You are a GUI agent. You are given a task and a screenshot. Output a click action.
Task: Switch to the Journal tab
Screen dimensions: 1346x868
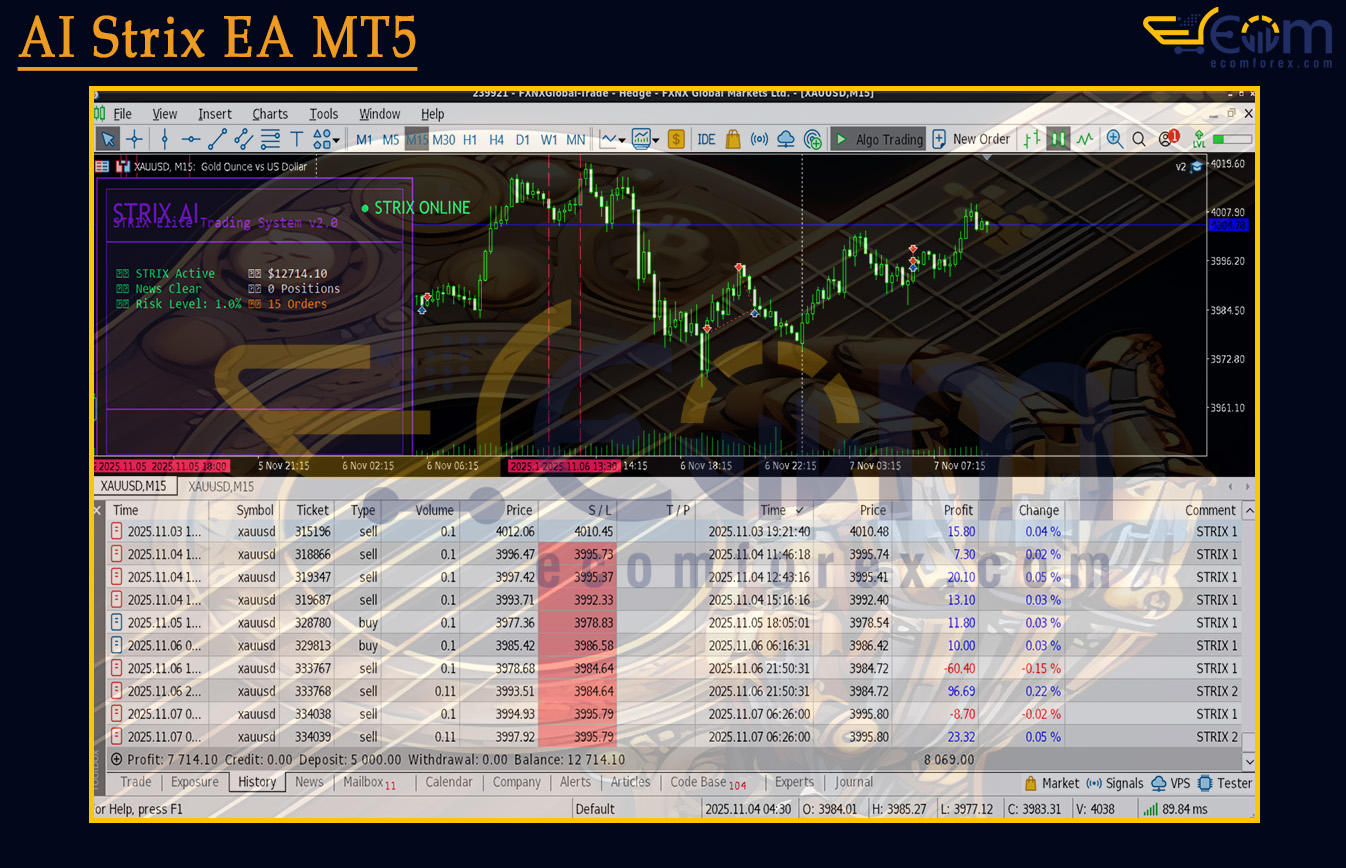tap(853, 782)
